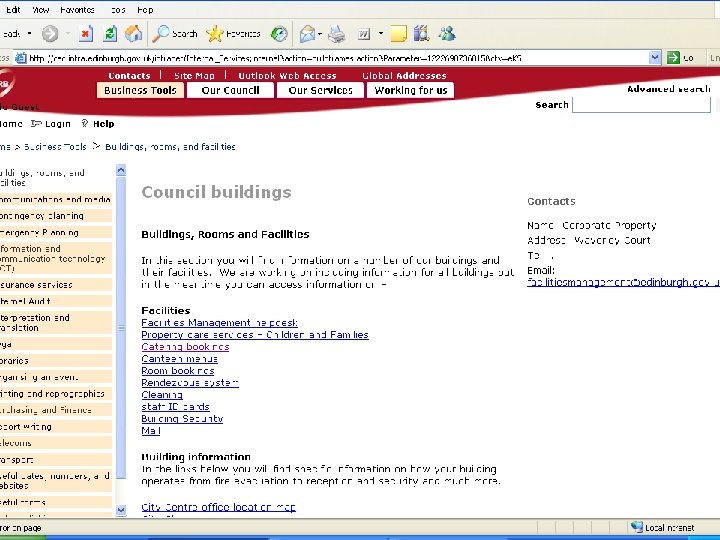Open the Rendezvous system link

[190, 382]
